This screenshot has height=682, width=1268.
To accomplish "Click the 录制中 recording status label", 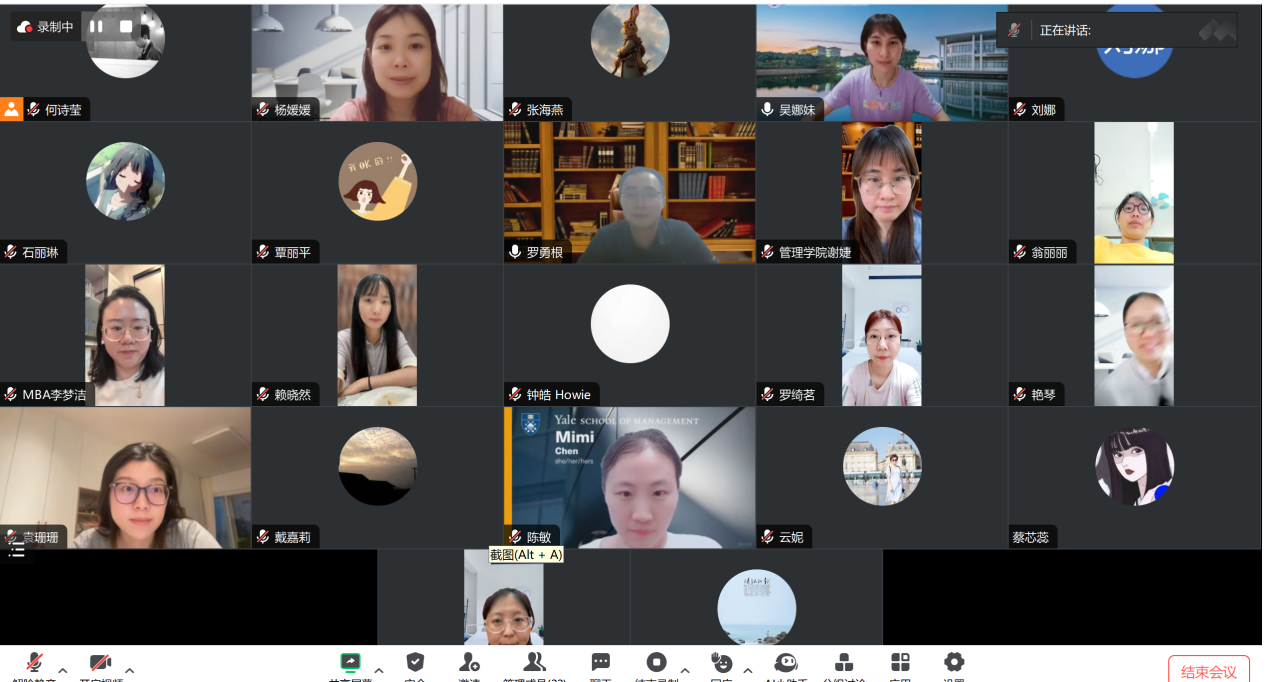I will (x=56, y=27).
